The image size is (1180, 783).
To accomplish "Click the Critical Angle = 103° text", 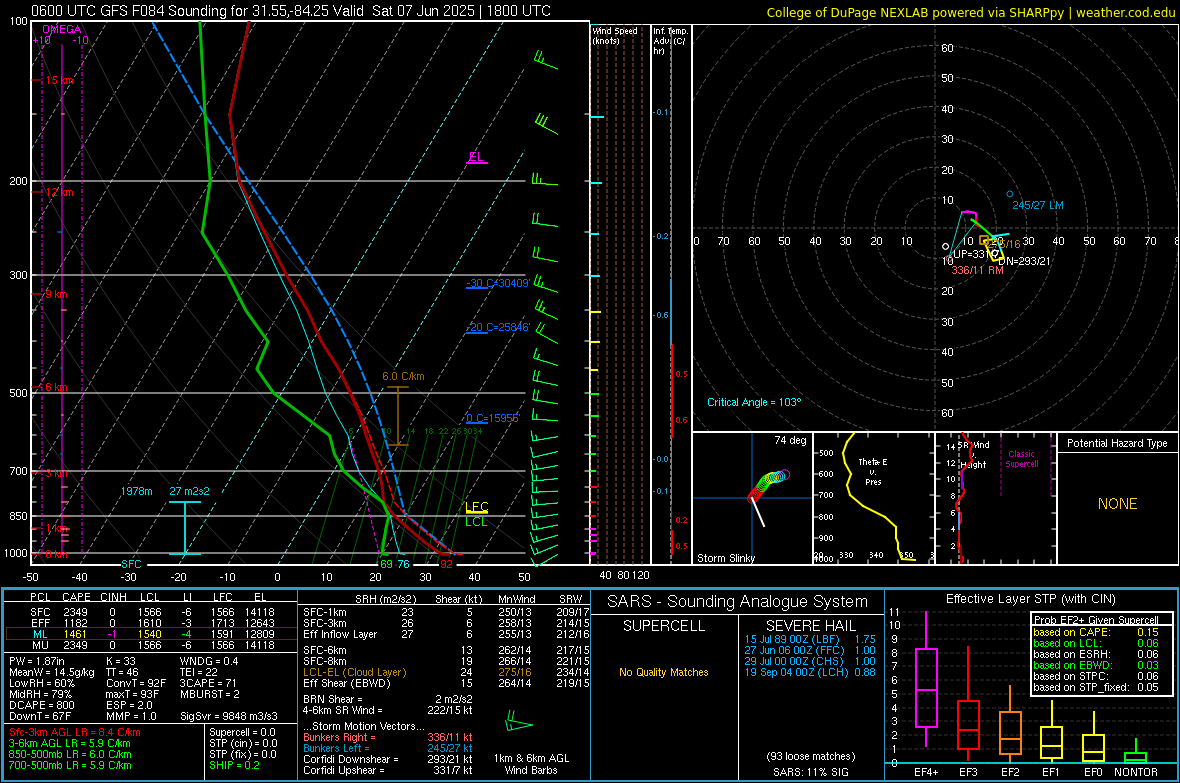I will [754, 402].
